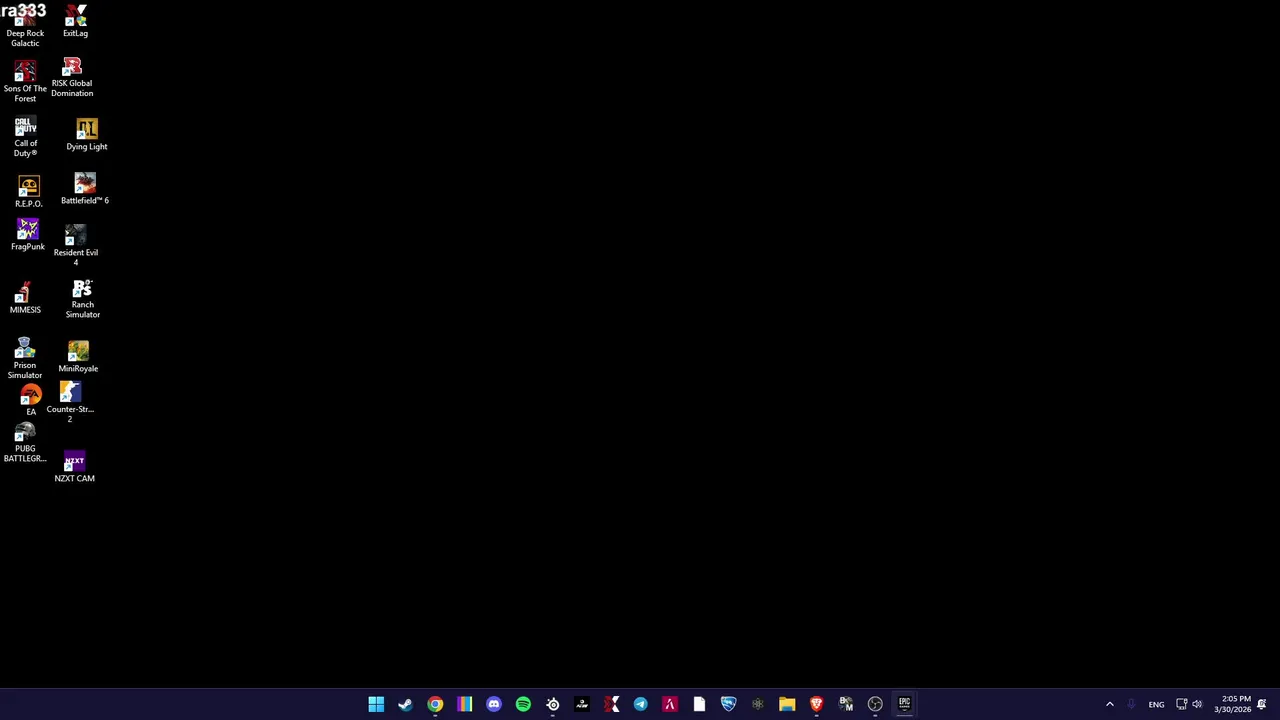This screenshot has width=1280, height=720.
Task: Select the Sons Of The Forest shortcut
Action: pos(25,82)
